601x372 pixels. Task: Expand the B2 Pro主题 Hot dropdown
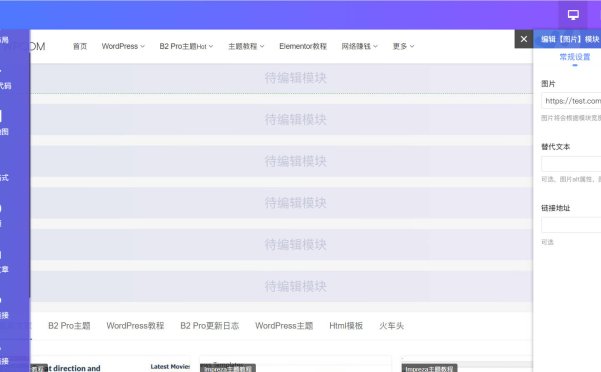point(186,46)
